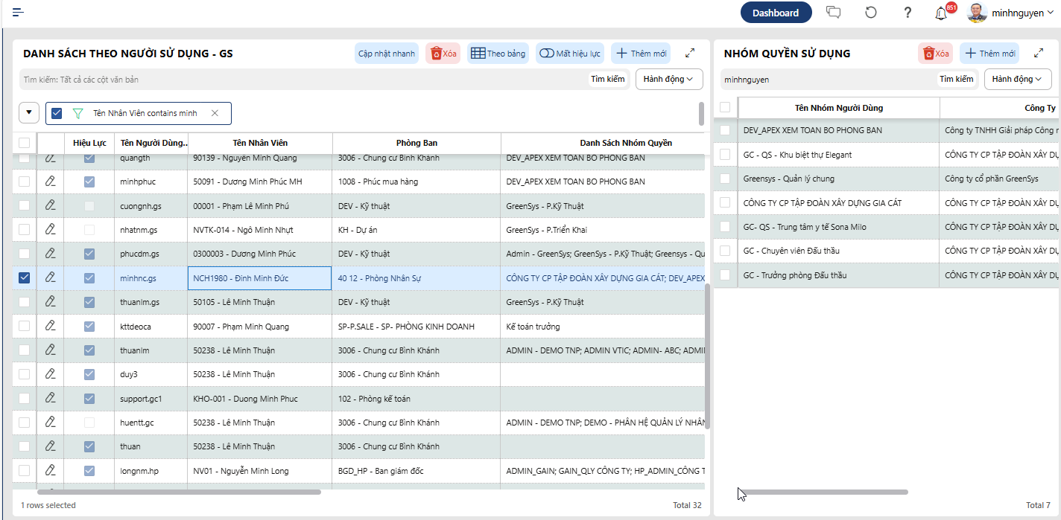The image size is (1061, 520).
Task: Select all in Nhóm Quyền header checkbox
Action: tap(725, 107)
